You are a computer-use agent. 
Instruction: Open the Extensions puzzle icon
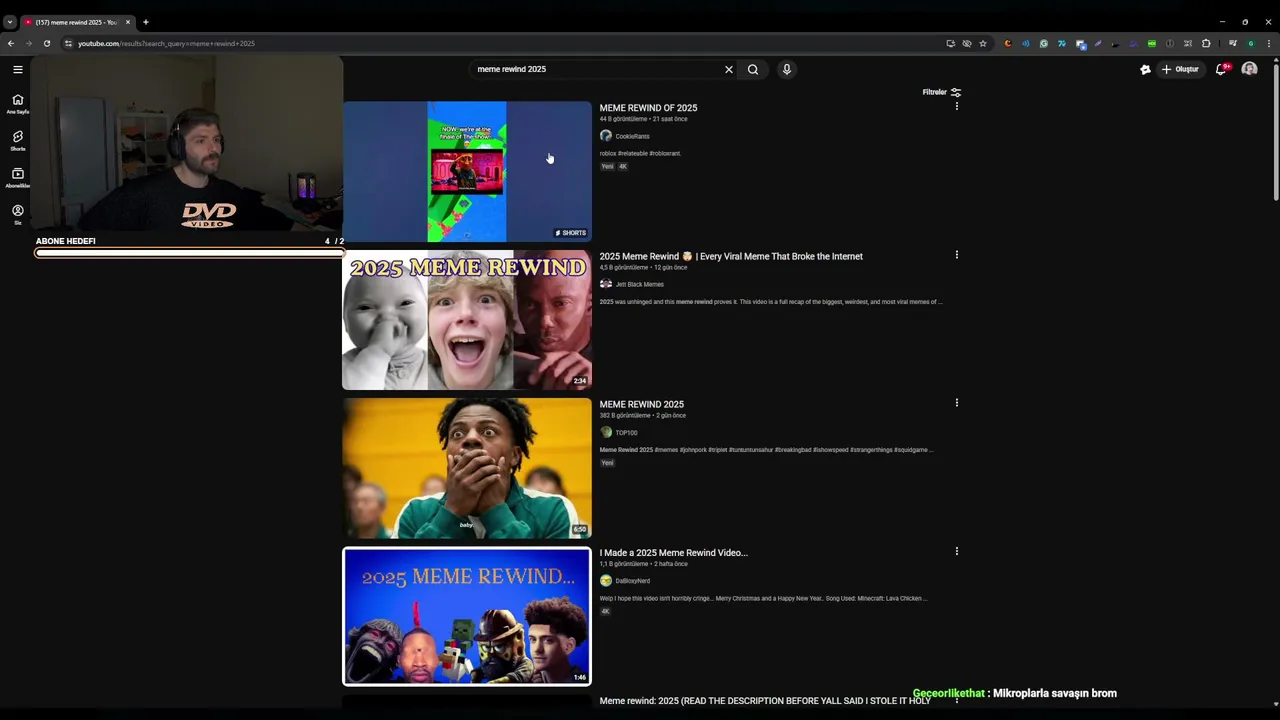pyautogui.click(x=1205, y=43)
